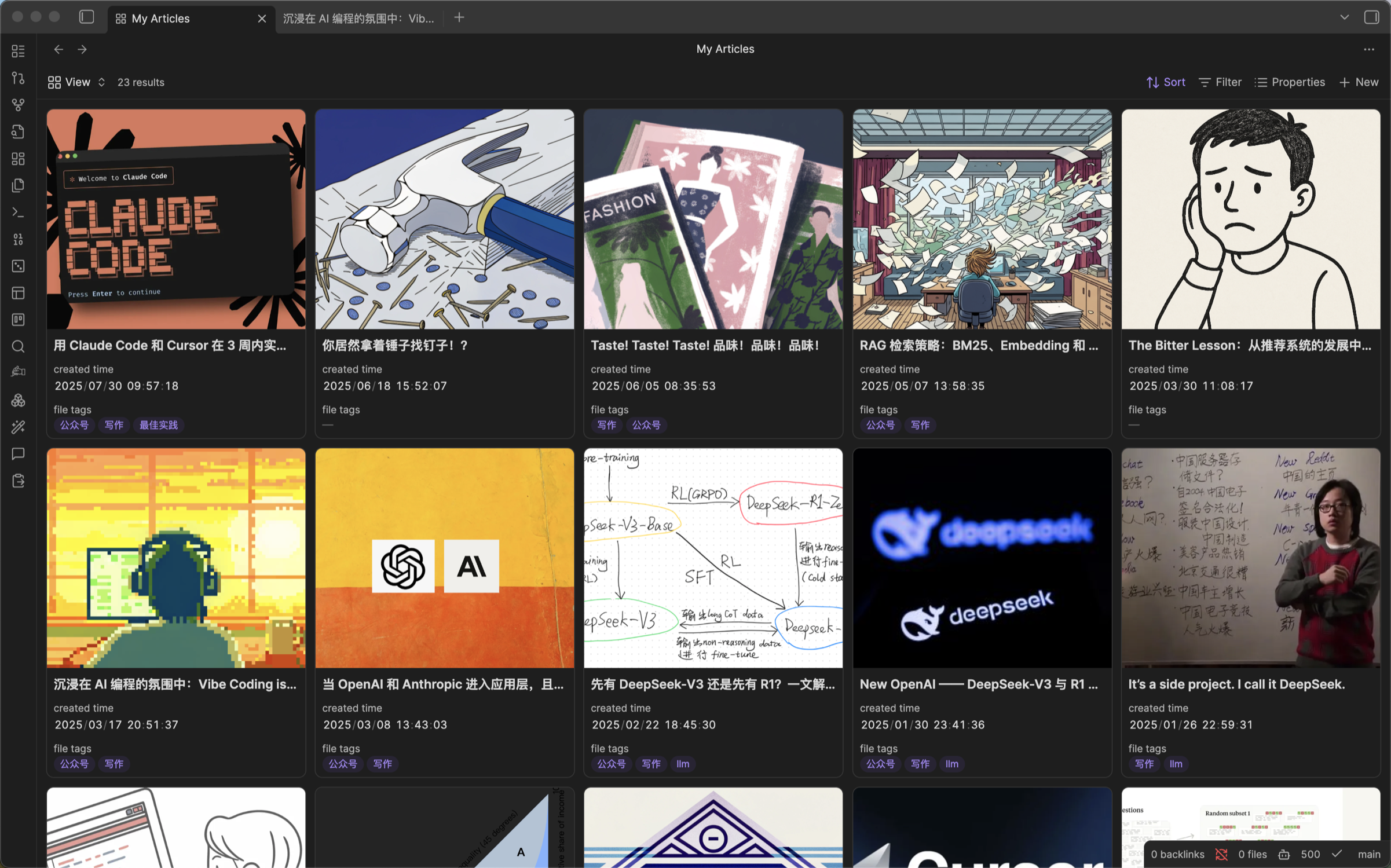Viewport: 1391px width, 868px height.
Task: Click 0 backlinks in the status bar
Action: 1177,854
